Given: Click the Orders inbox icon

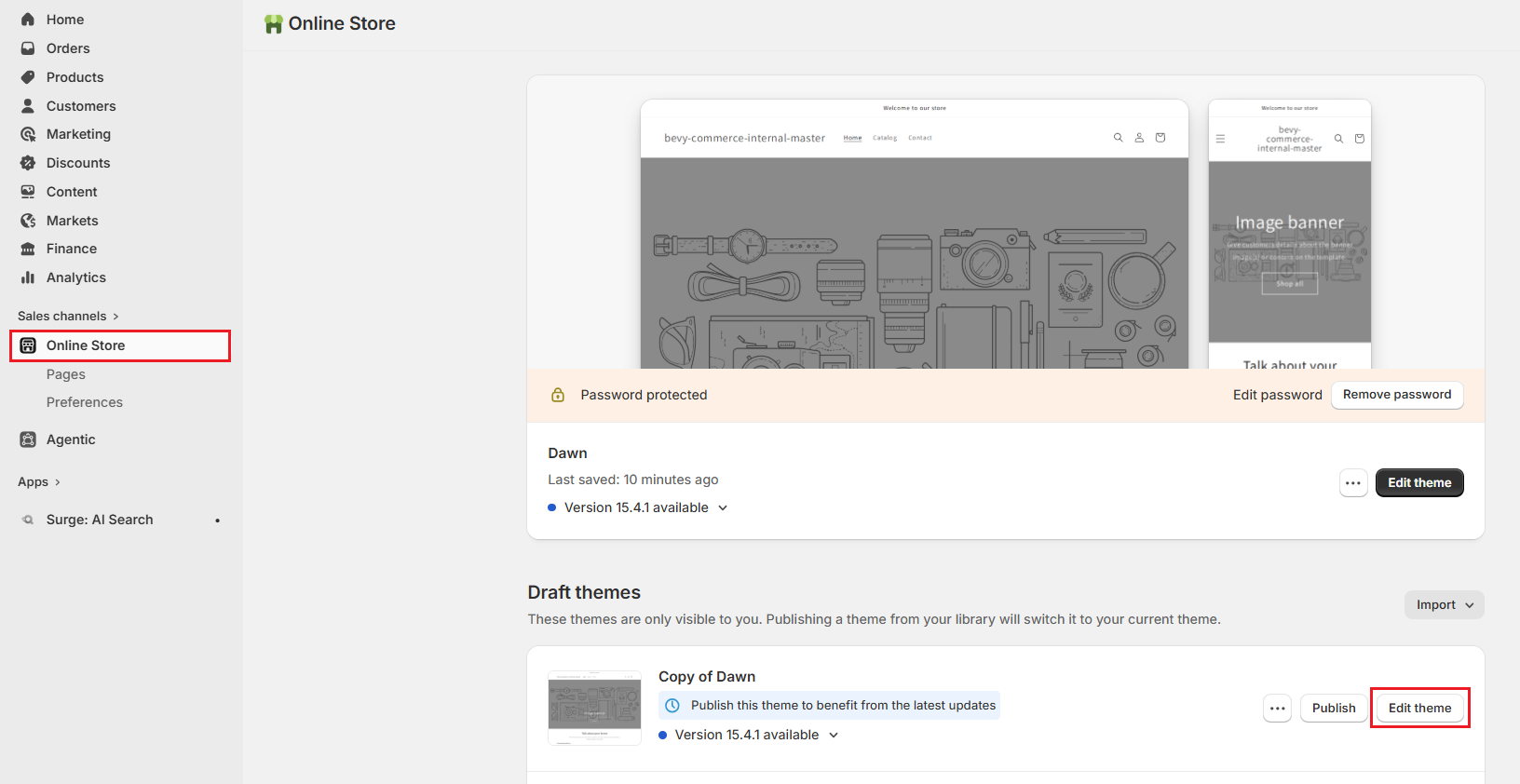Looking at the screenshot, I should [28, 48].
